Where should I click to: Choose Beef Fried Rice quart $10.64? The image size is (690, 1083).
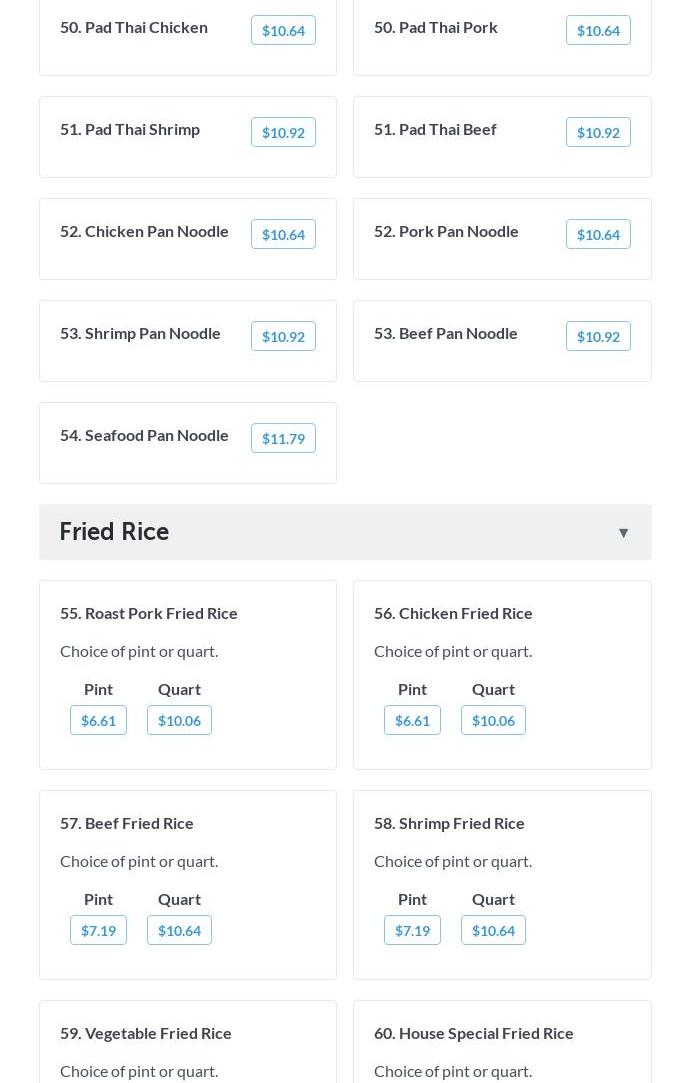point(179,931)
